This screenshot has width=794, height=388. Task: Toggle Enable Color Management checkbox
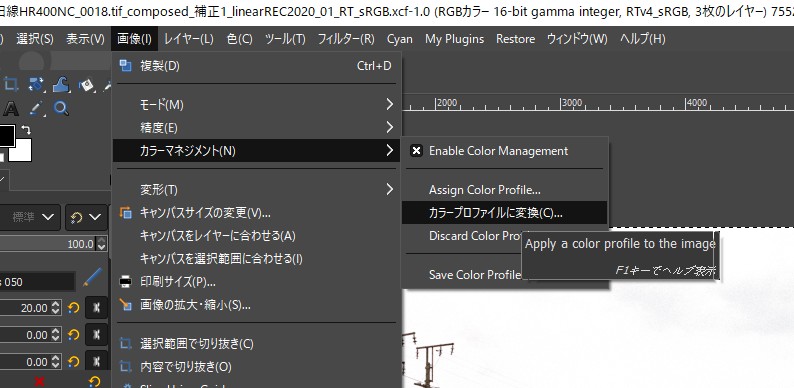[416, 151]
